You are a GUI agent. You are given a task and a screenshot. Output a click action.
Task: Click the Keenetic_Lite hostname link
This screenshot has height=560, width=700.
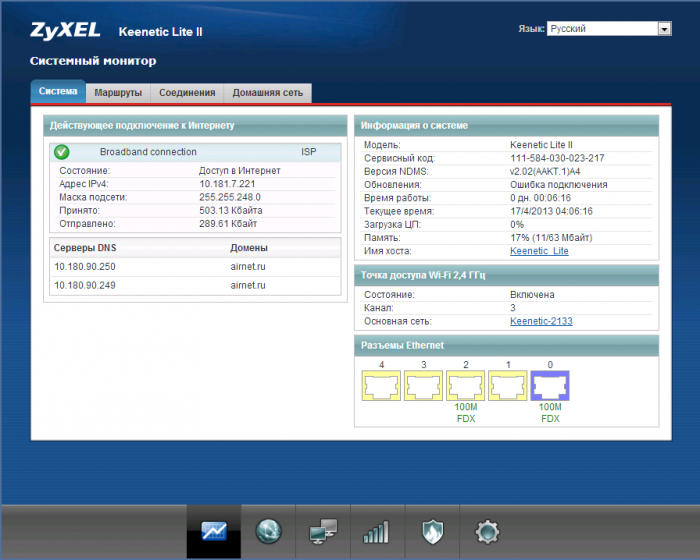pyautogui.click(x=538, y=251)
